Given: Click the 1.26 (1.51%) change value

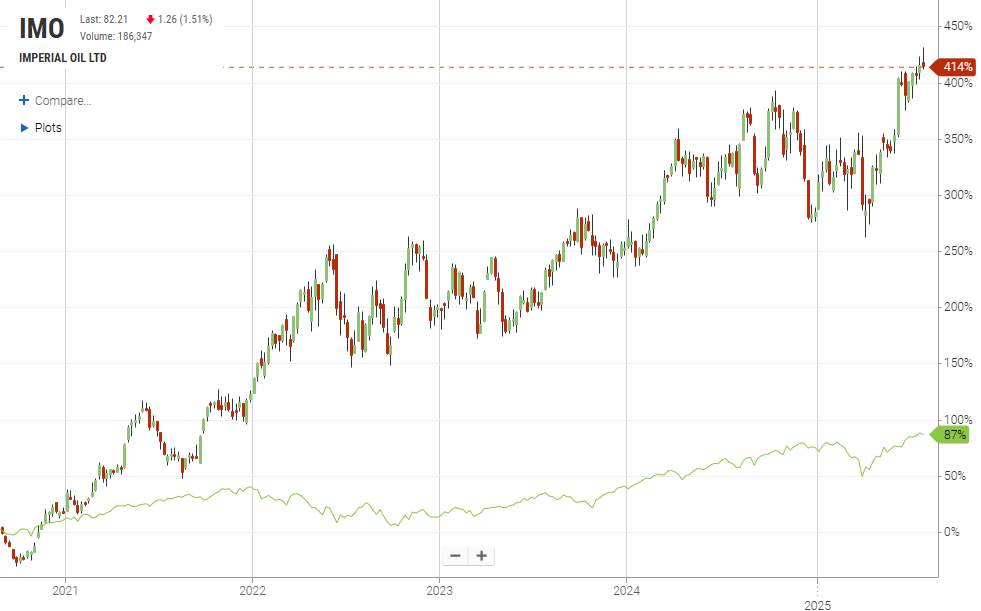Looking at the screenshot, I should pos(185,19).
